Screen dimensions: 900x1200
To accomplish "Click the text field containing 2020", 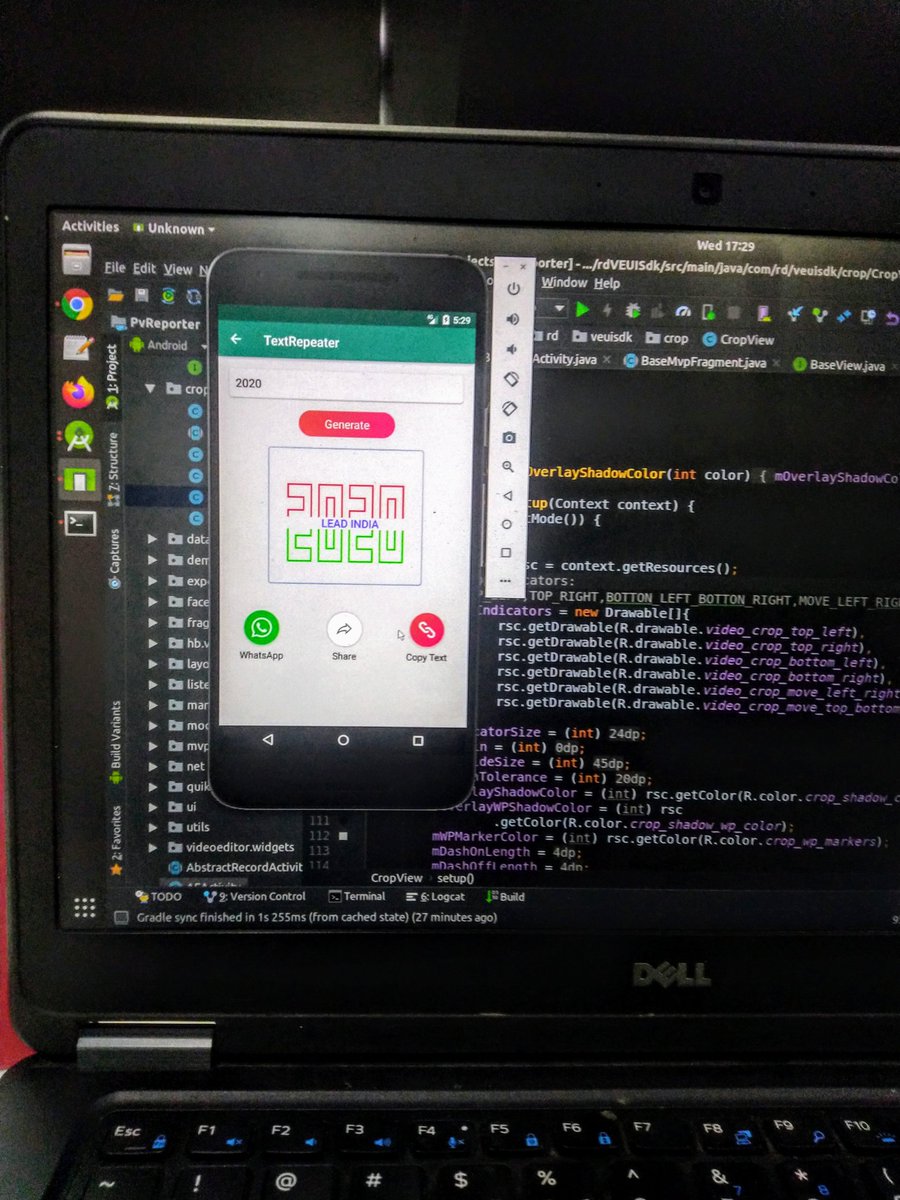I will pos(347,383).
